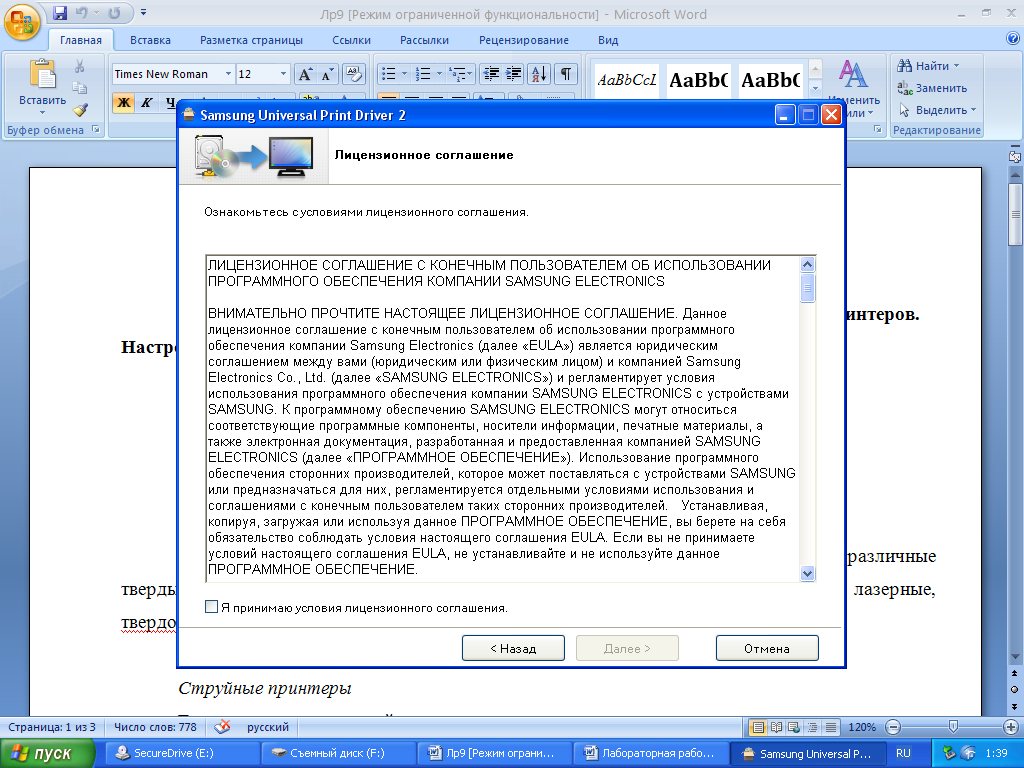Open the Вид ribbon tab
The width and height of the screenshot is (1024, 768).
pyautogui.click(x=608, y=40)
